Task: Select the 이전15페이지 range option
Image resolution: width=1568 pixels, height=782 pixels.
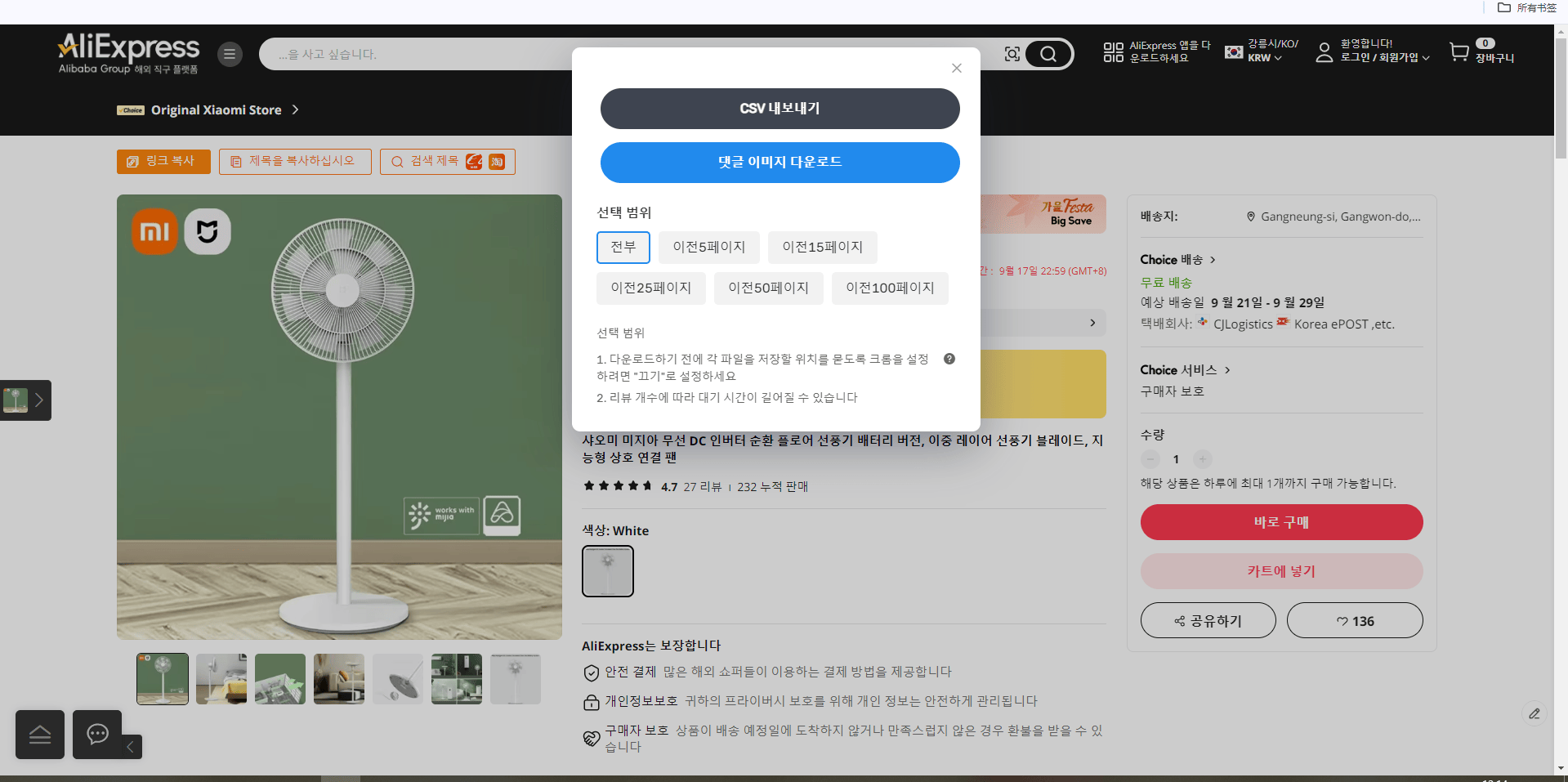Action: (822, 248)
